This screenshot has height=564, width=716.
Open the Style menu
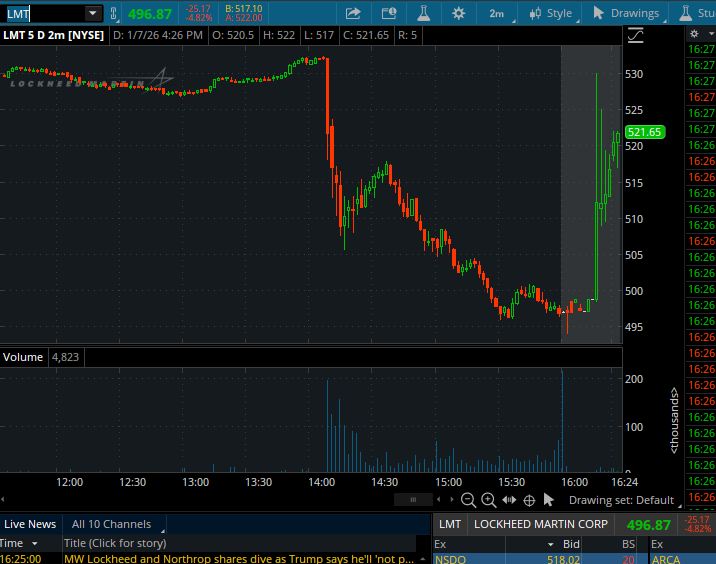tap(551, 14)
